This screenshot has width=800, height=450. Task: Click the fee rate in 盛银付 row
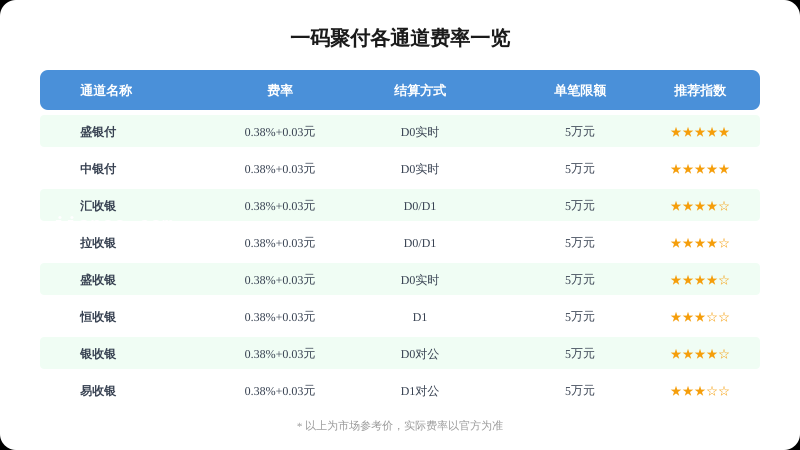coord(280,132)
